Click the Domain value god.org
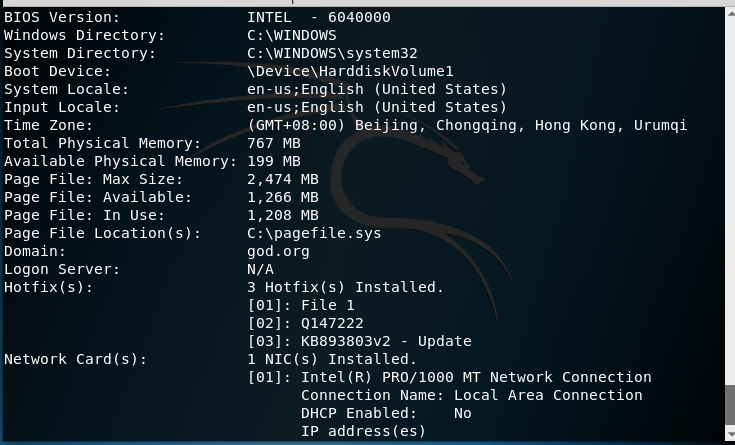The image size is (735, 445). coord(278,252)
